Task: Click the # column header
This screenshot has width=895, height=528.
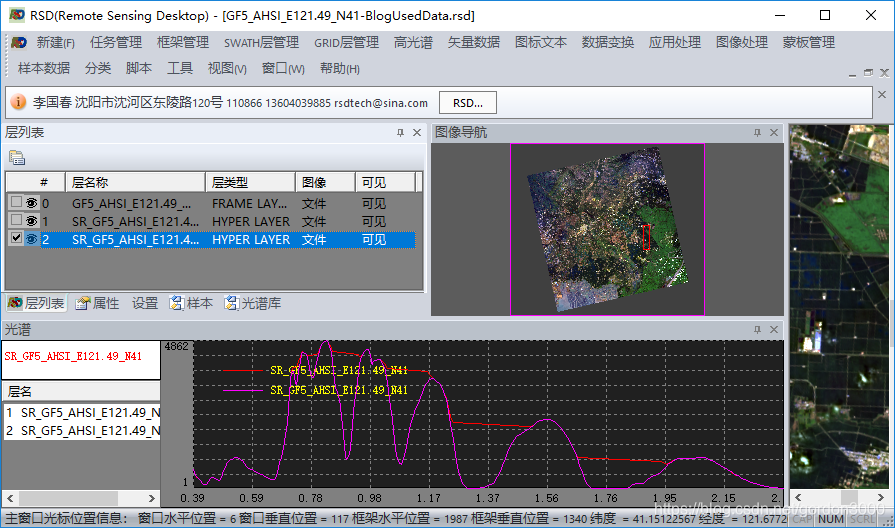Action: coord(36,183)
